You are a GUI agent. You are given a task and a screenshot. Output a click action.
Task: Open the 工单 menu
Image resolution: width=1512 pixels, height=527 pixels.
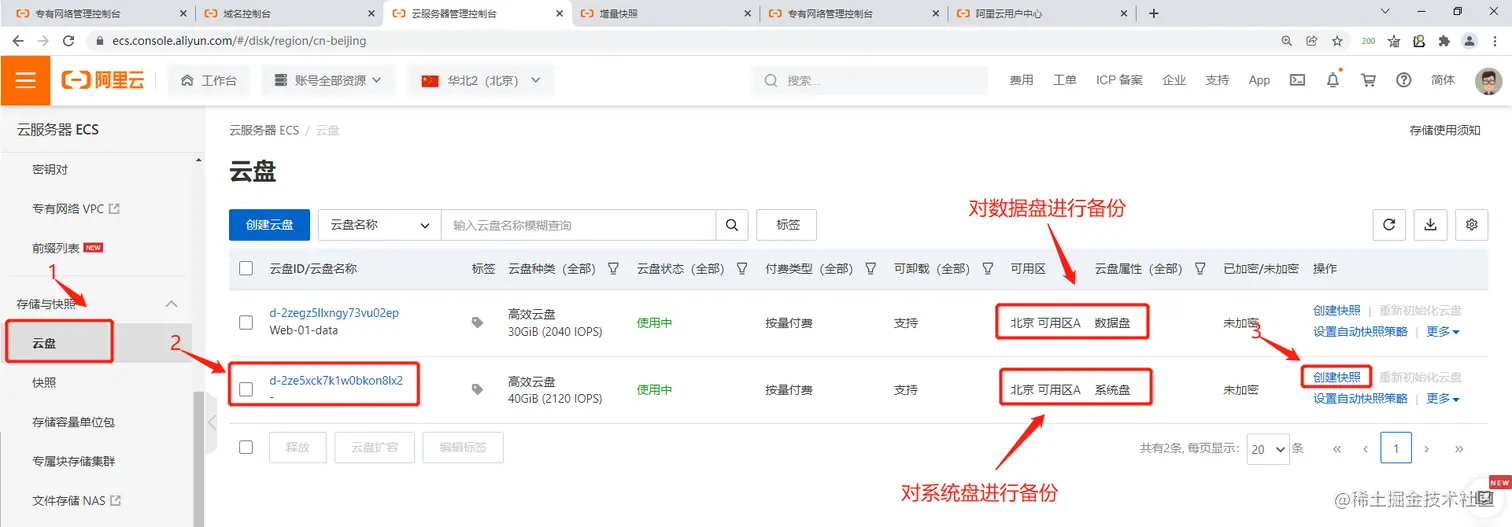1065,80
